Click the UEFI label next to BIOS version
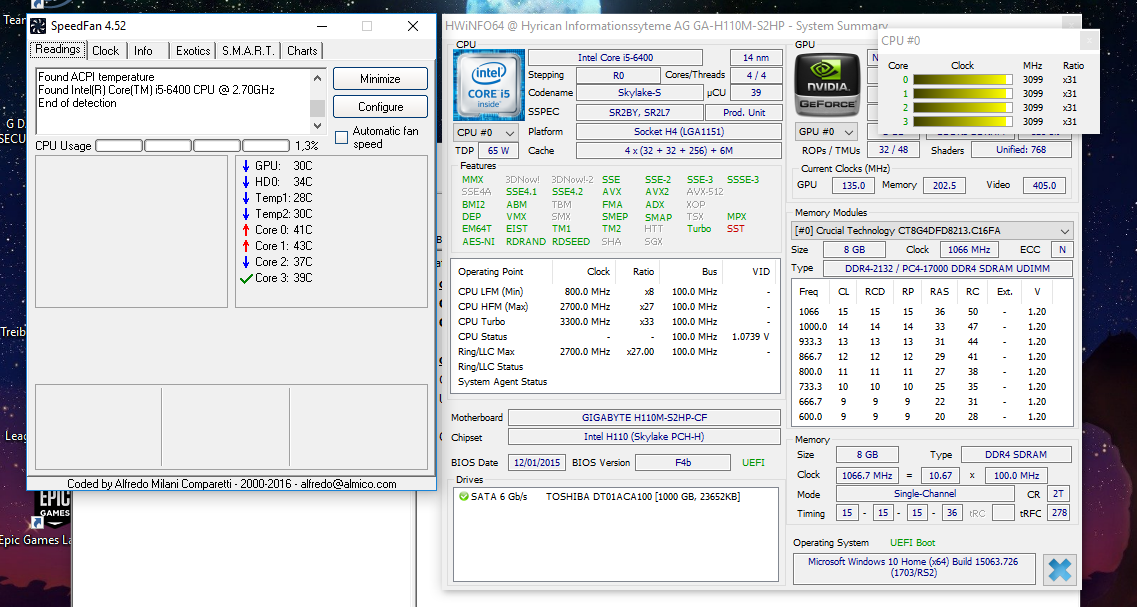The height and width of the screenshot is (607, 1137). point(753,463)
